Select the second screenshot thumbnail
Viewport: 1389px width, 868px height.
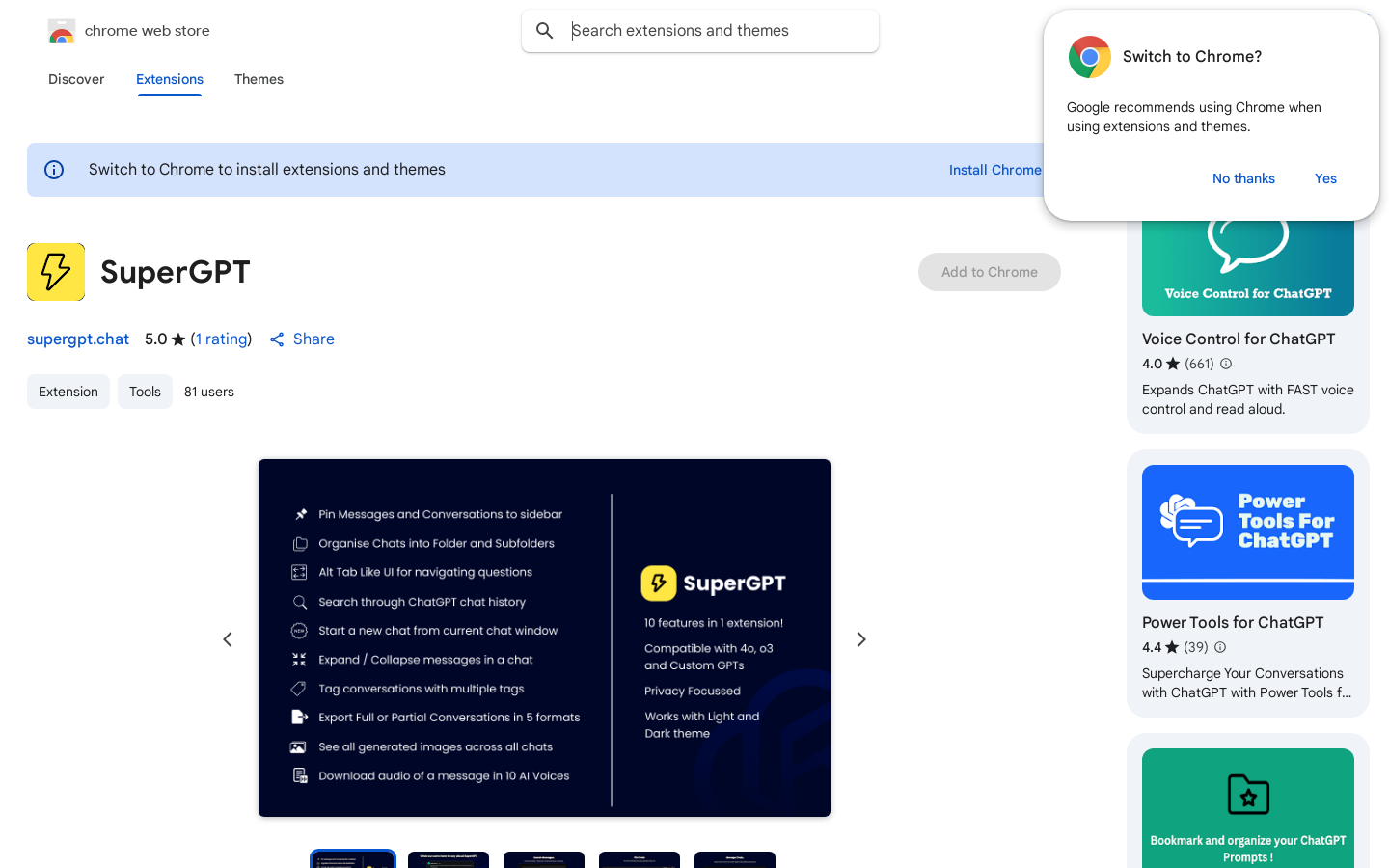pos(449,859)
